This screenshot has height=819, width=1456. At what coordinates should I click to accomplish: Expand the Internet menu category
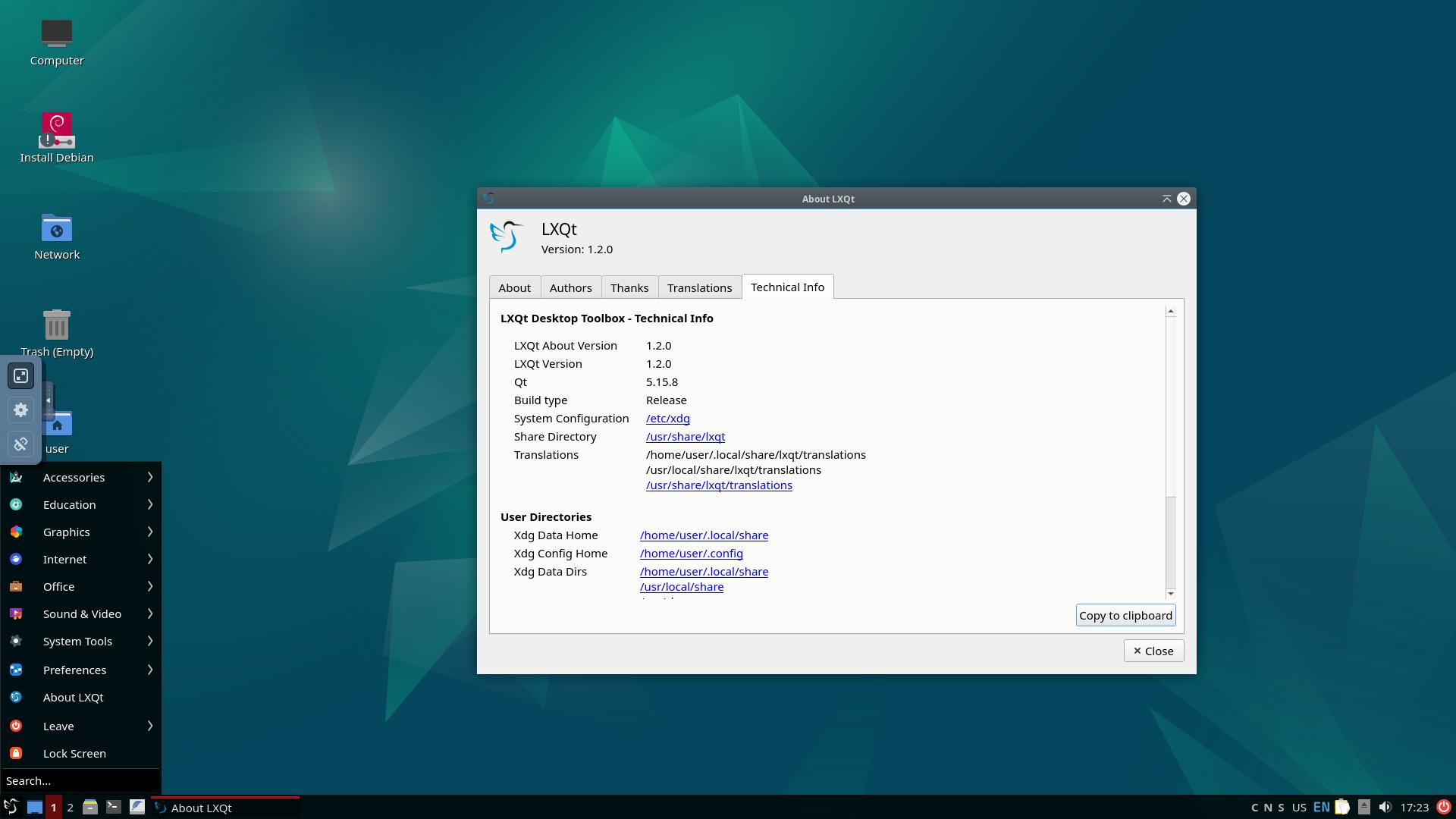tap(80, 559)
